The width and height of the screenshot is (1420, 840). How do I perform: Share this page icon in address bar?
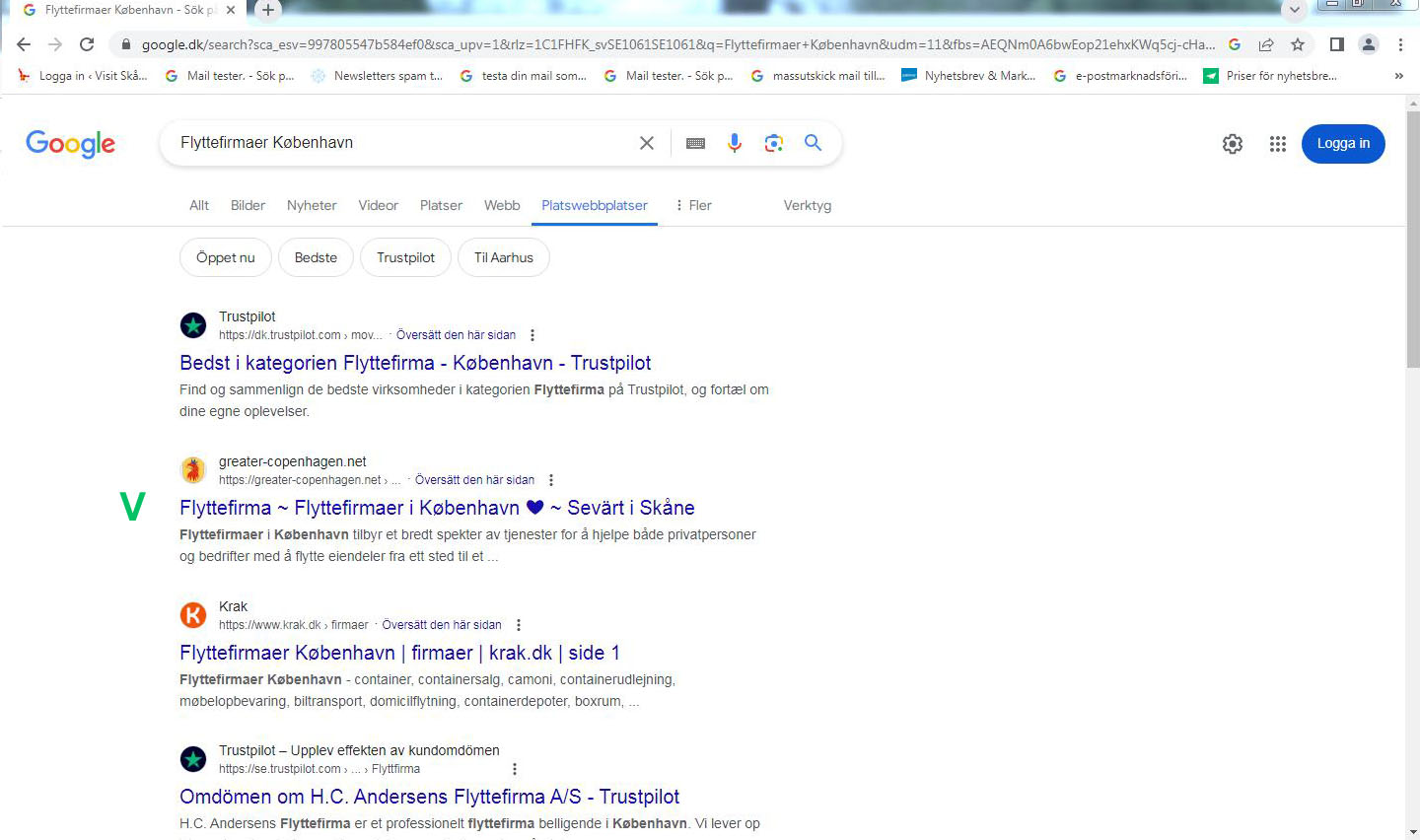[x=1266, y=44]
